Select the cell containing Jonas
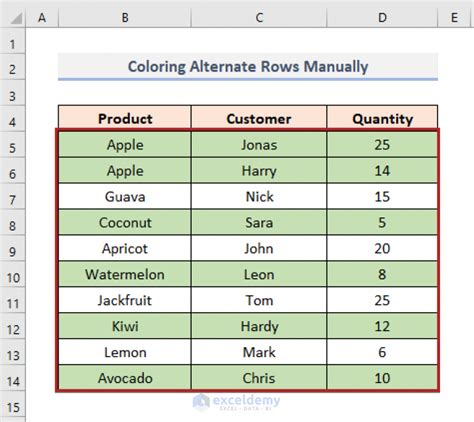The image size is (474, 422). [259, 145]
